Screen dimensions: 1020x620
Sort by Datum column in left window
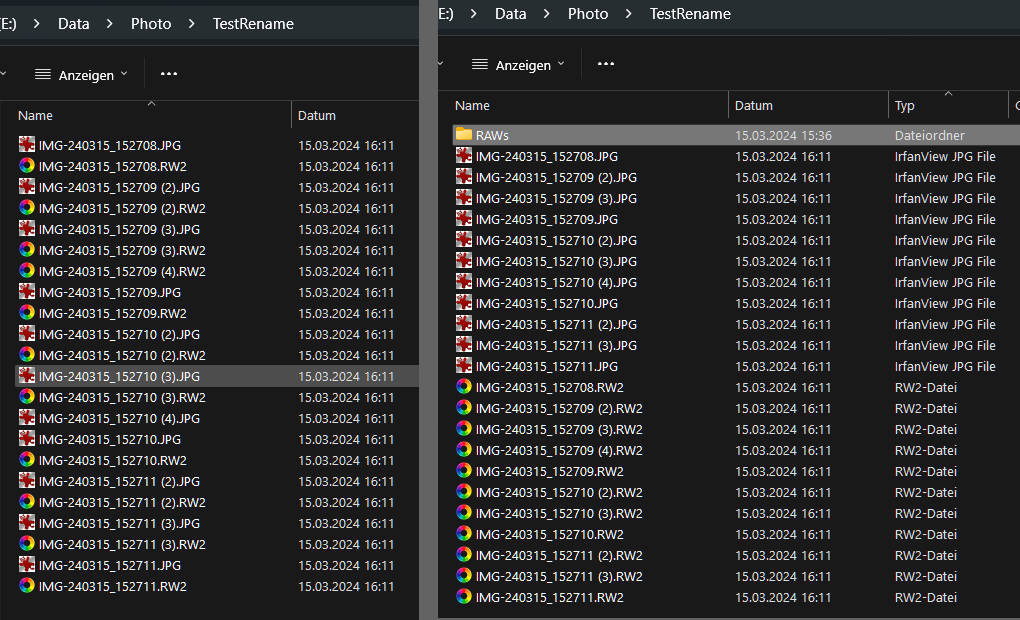[317, 115]
